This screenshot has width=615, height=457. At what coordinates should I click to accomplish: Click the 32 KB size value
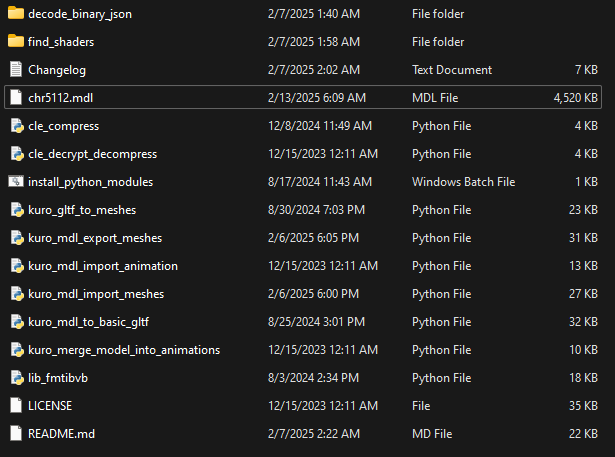click(x=583, y=322)
